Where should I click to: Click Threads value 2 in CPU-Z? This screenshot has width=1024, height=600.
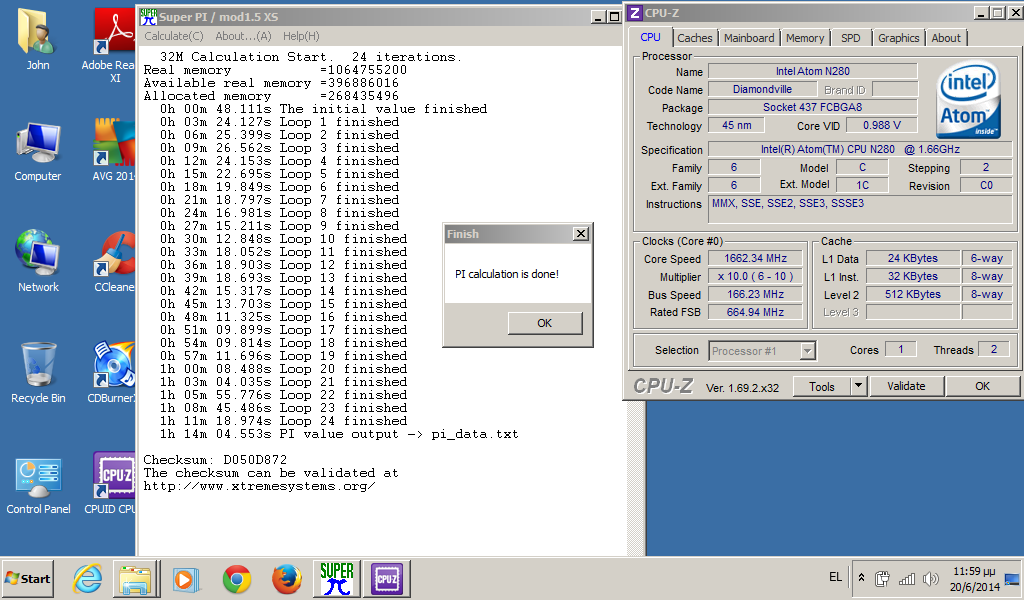(993, 349)
